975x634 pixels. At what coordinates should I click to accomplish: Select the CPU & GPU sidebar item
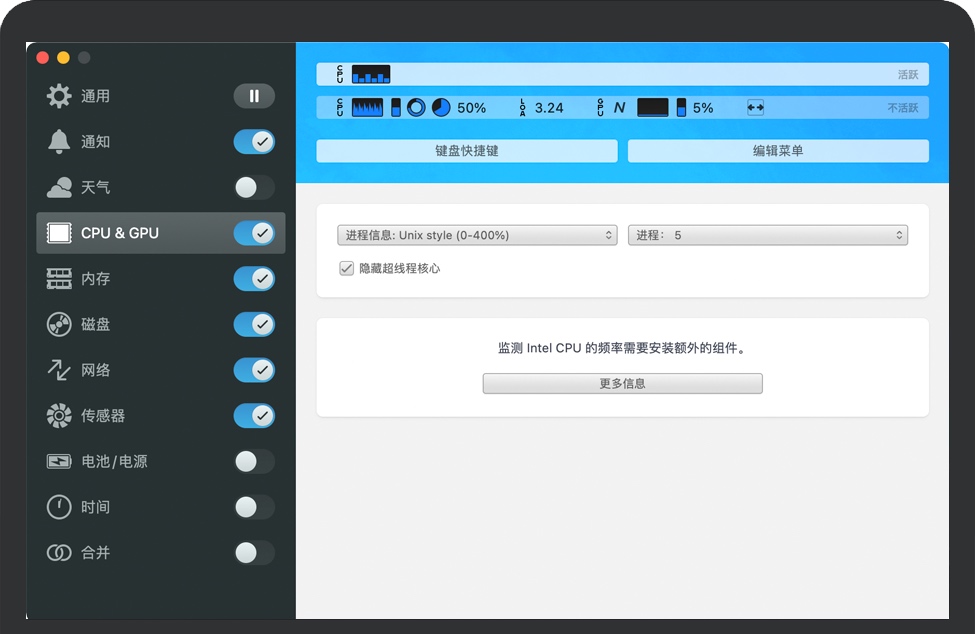click(120, 233)
